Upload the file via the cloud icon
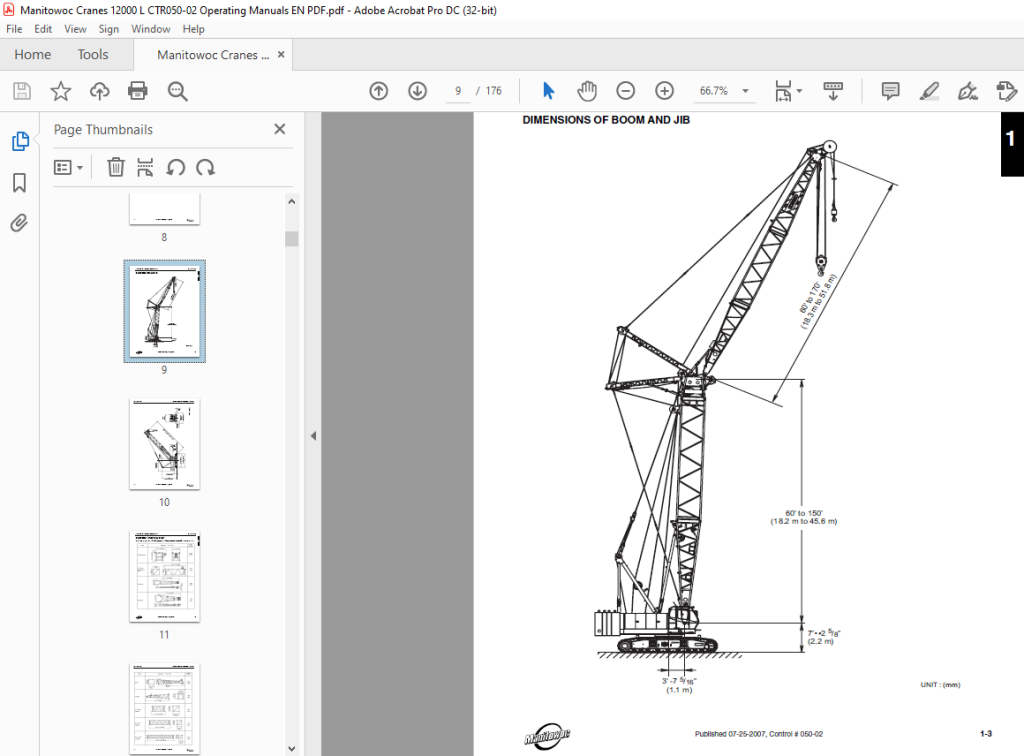 pos(99,91)
